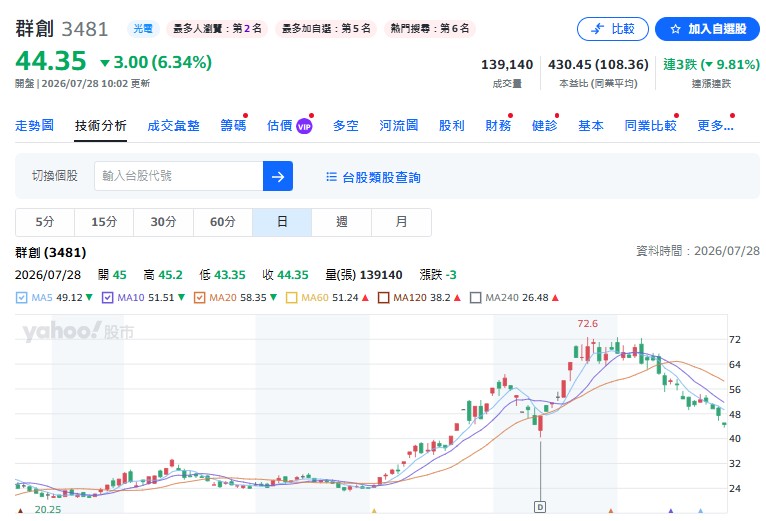766x521 pixels.
Task: Click the star icon in 加入自選股 button
Action: point(676,29)
